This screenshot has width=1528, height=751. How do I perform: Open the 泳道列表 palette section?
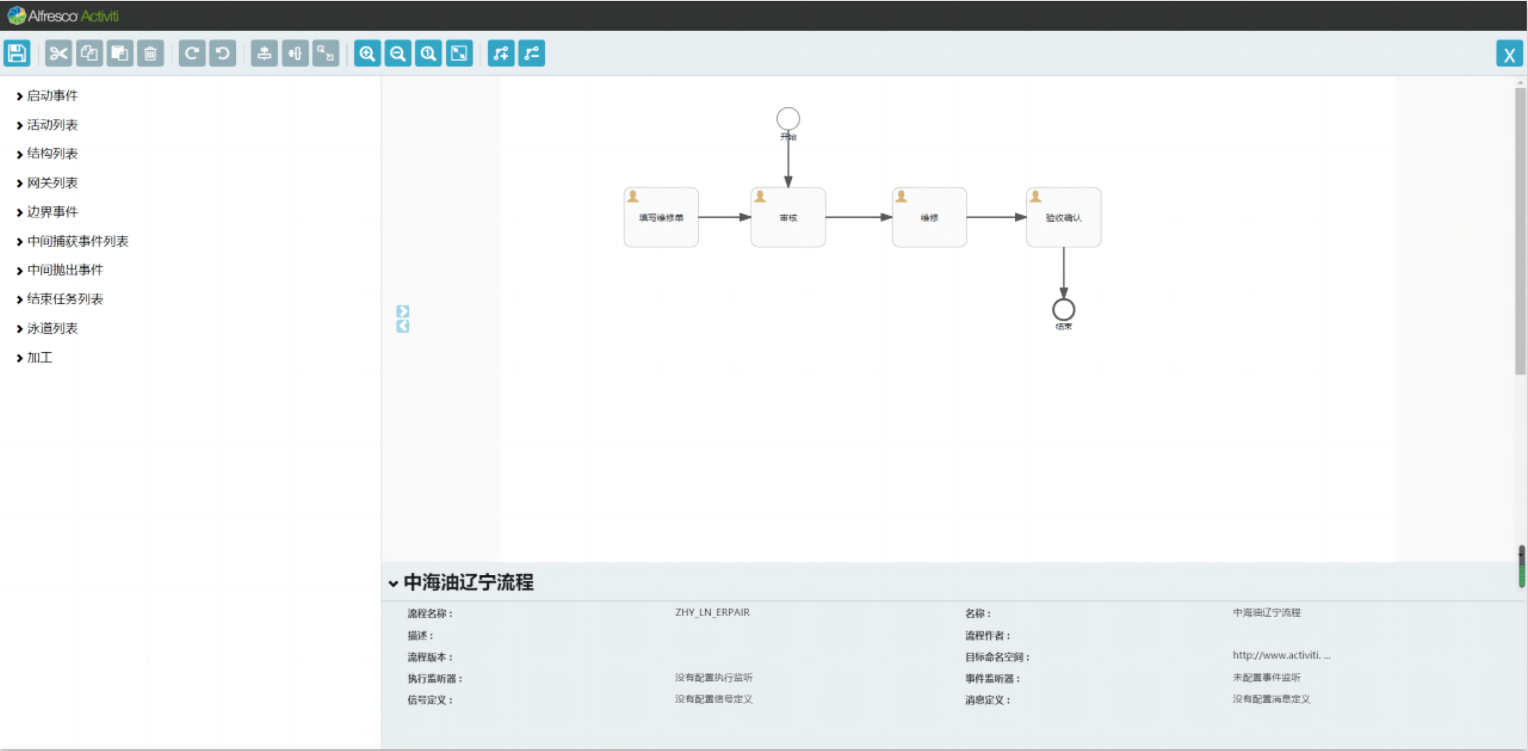[52, 328]
